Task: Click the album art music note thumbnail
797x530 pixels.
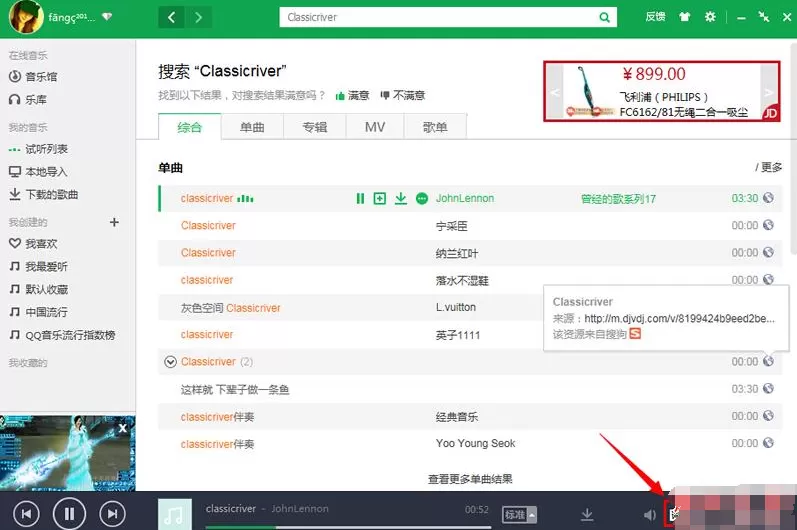Action: (174, 514)
